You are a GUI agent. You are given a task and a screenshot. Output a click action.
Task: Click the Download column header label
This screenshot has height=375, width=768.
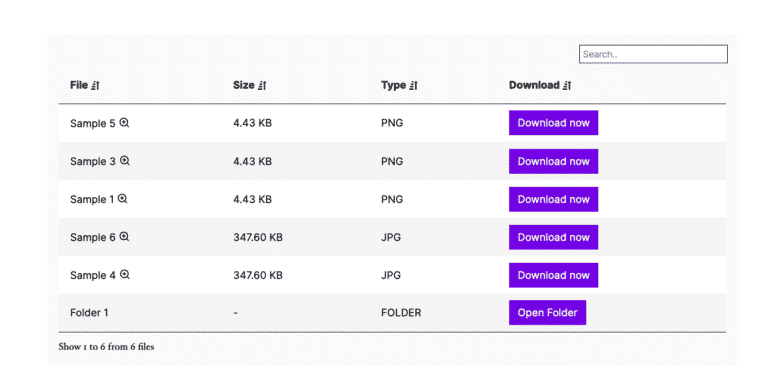point(534,85)
